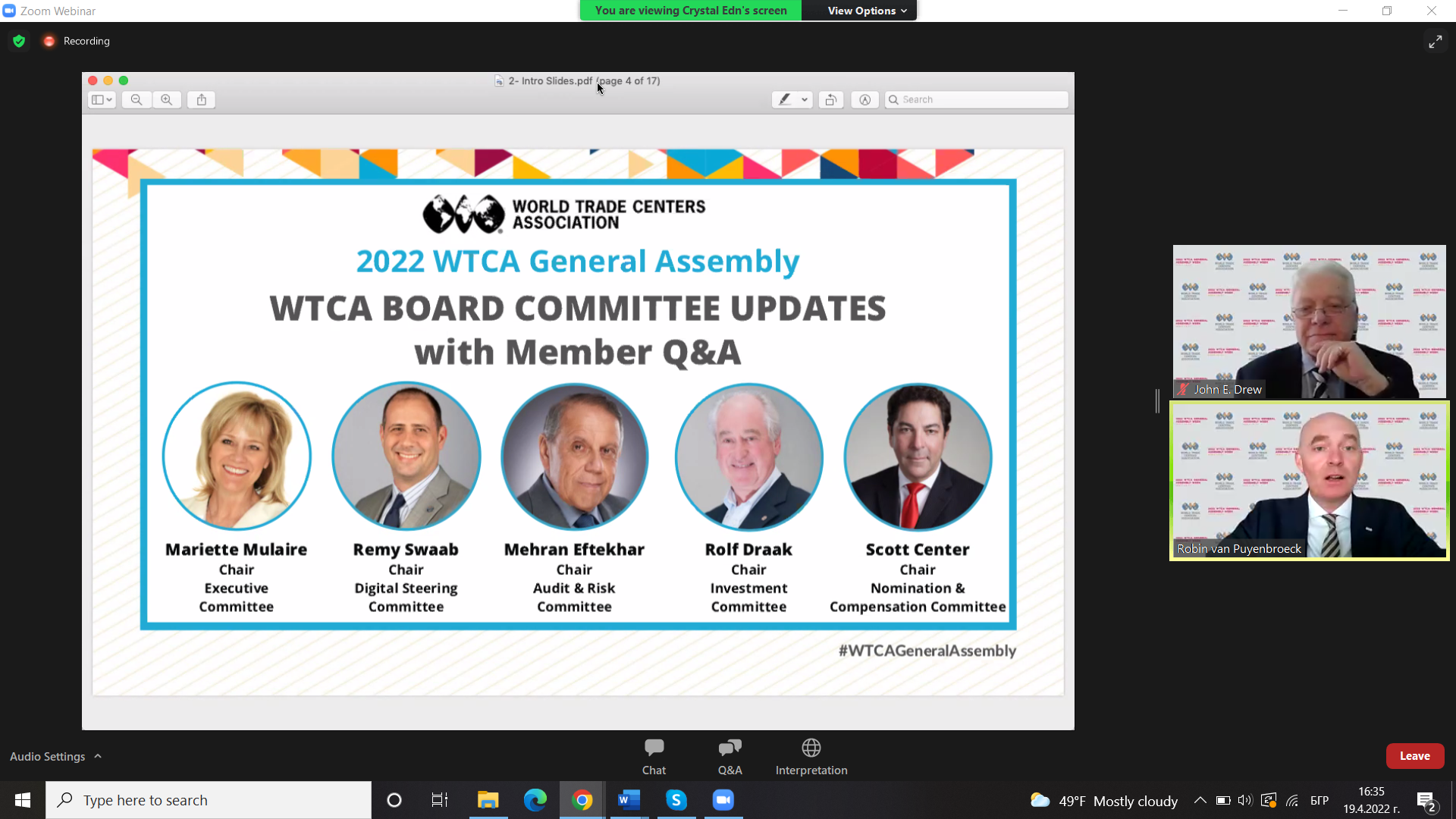Click the taskbar search box
Image resolution: width=1456 pixels, height=819 pixels.
pyautogui.click(x=209, y=800)
